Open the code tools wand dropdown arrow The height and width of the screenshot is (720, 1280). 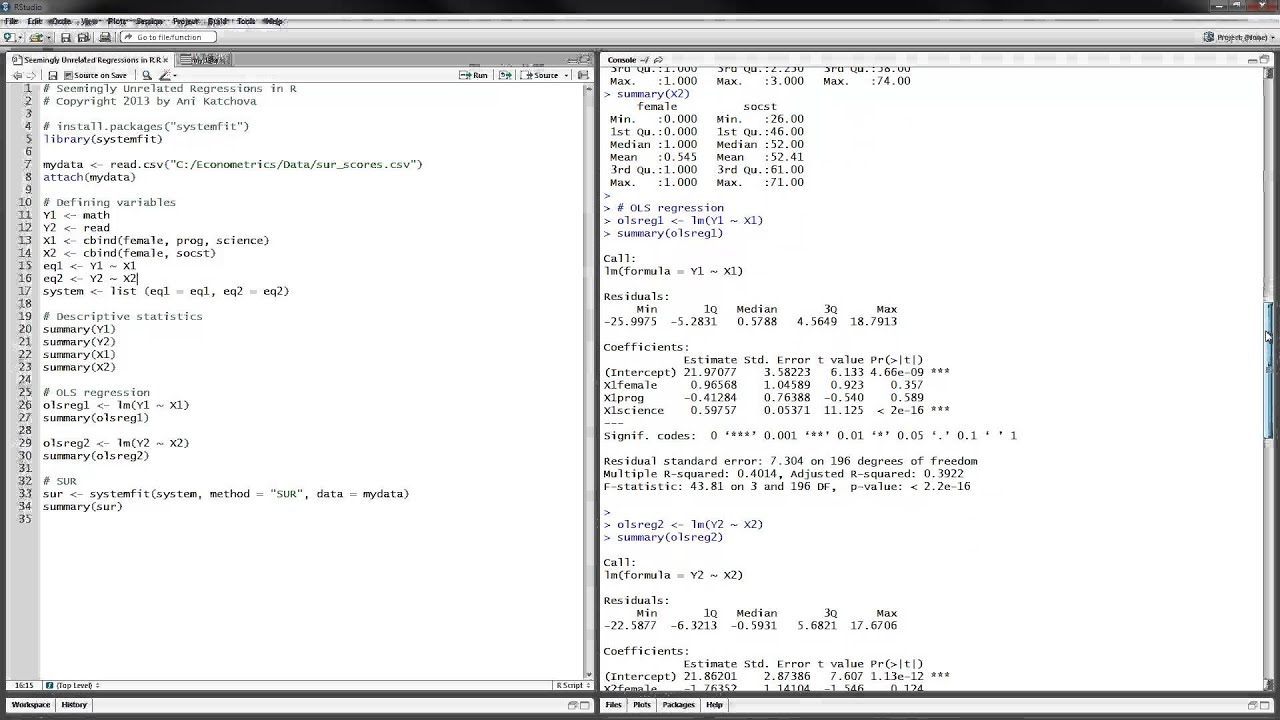[x=175, y=76]
